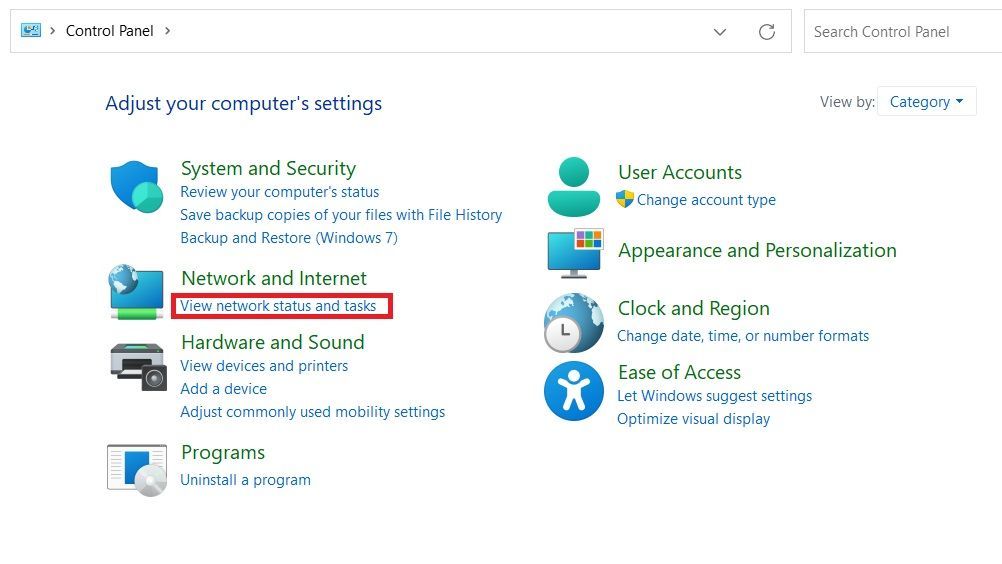Open Change date, time, or number formats

point(743,336)
